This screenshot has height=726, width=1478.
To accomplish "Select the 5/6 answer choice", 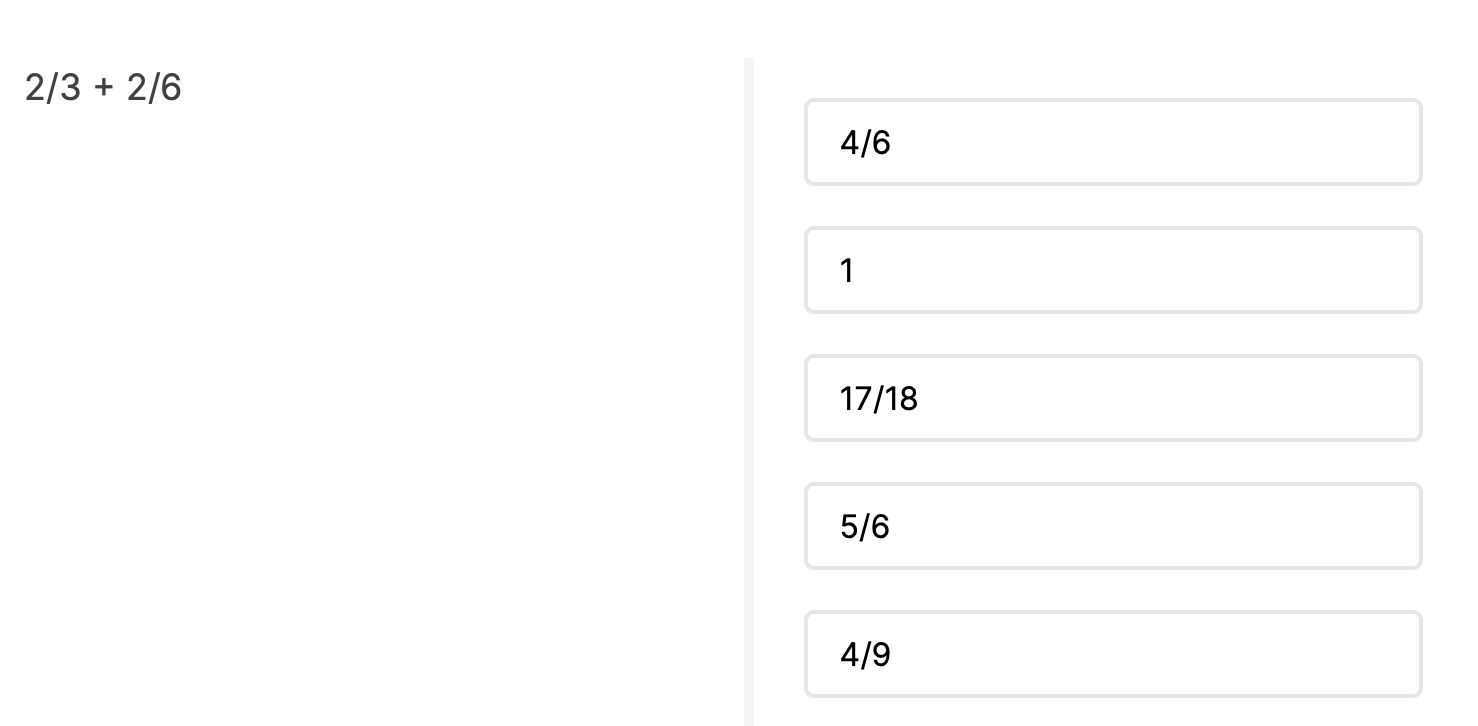I will pyautogui.click(x=1113, y=526).
